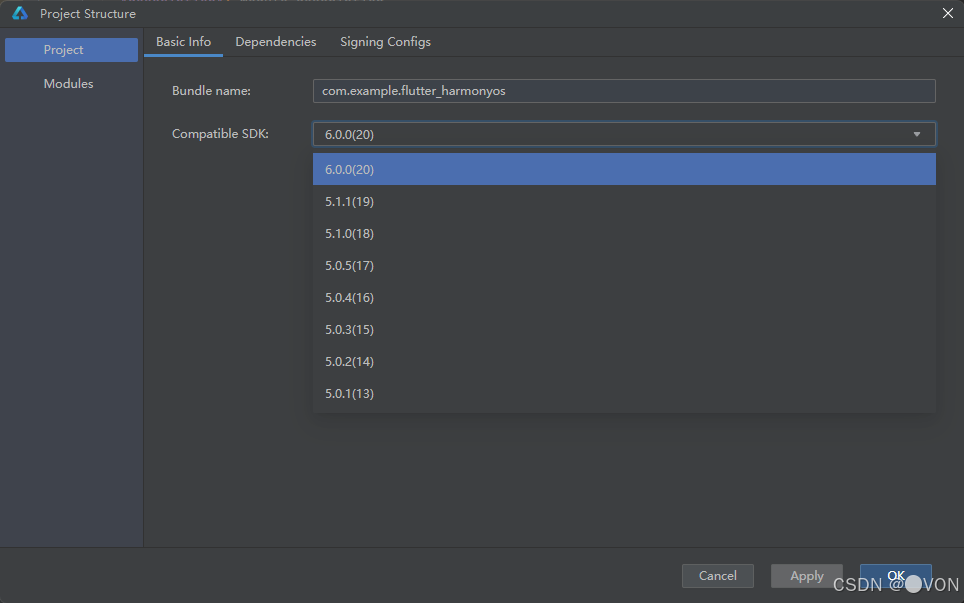The height and width of the screenshot is (603, 964).
Task: Choose 5.0.2(14) from the SDK list
Action: pyautogui.click(x=624, y=361)
